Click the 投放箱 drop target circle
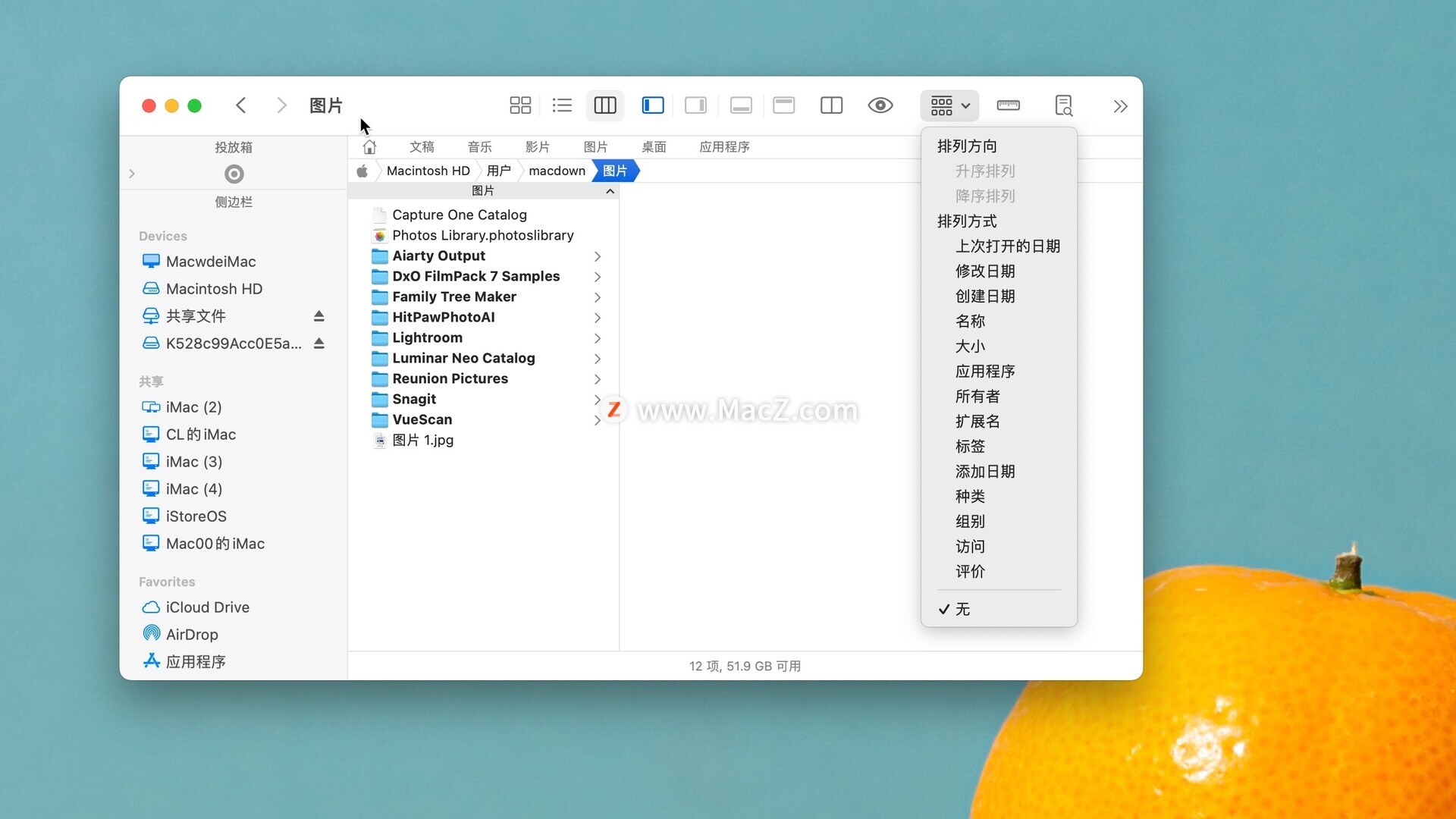This screenshot has width=1456, height=819. [234, 174]
